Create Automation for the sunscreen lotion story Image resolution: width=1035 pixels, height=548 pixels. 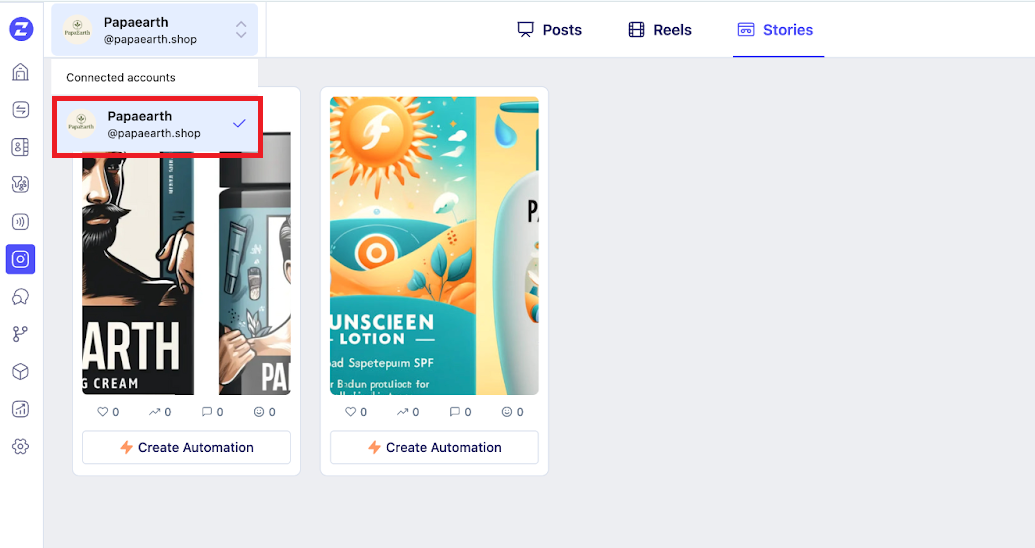434,448
